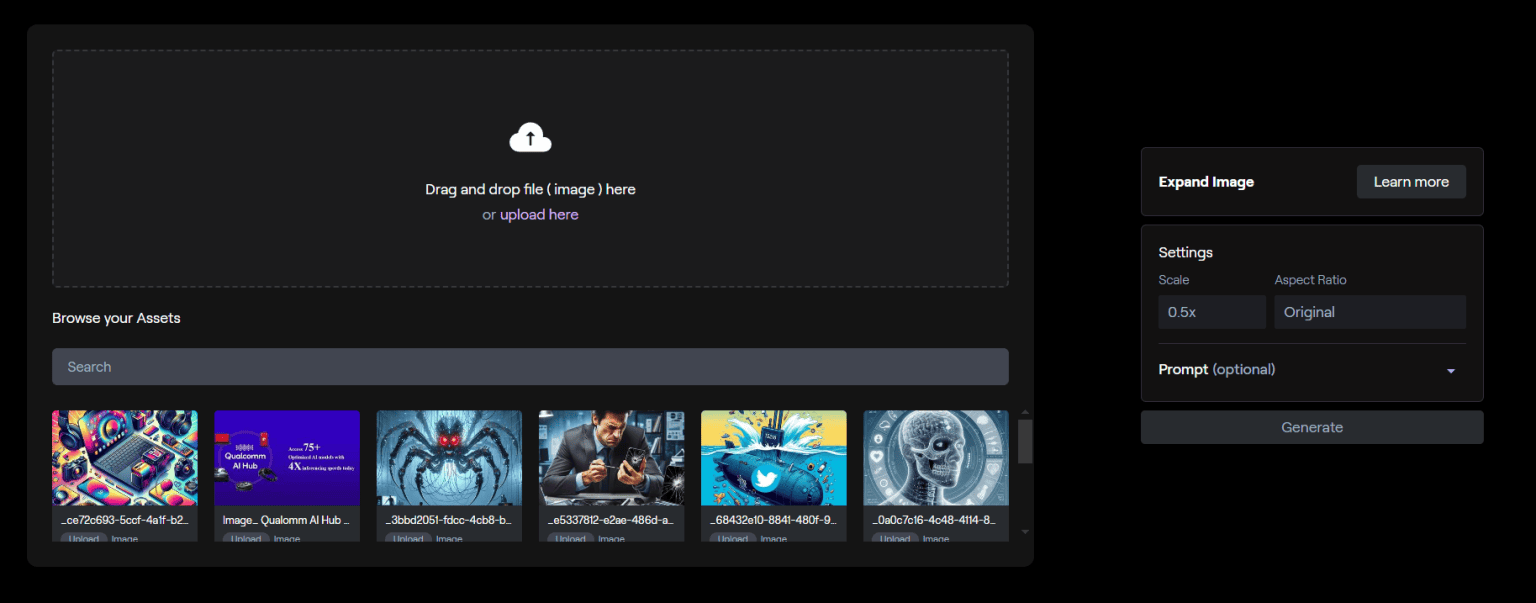Select the Twitter submarine image thumbnail

773,458
